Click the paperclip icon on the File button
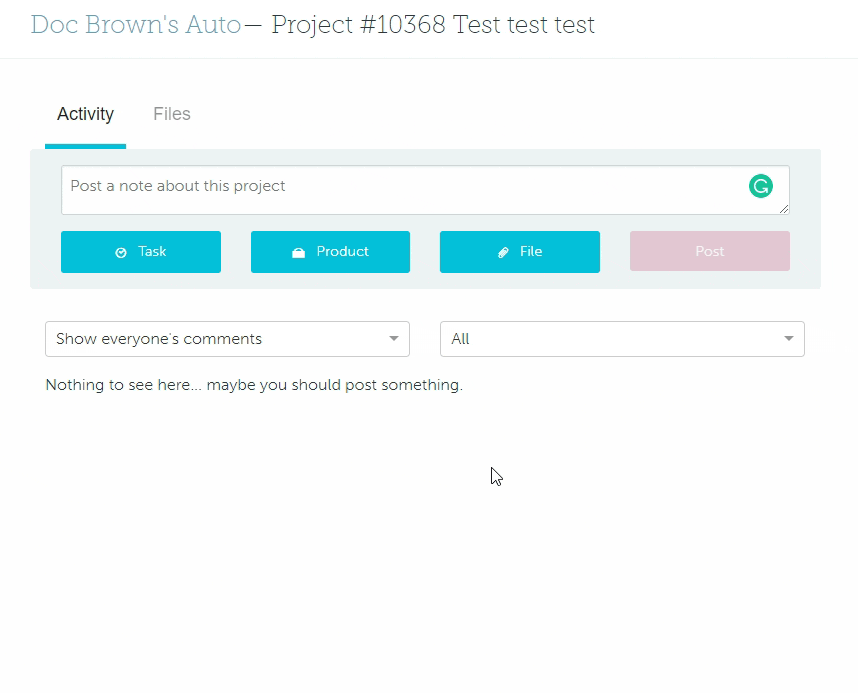The height and width of the screenshot is (693, 858). point(503,253)
